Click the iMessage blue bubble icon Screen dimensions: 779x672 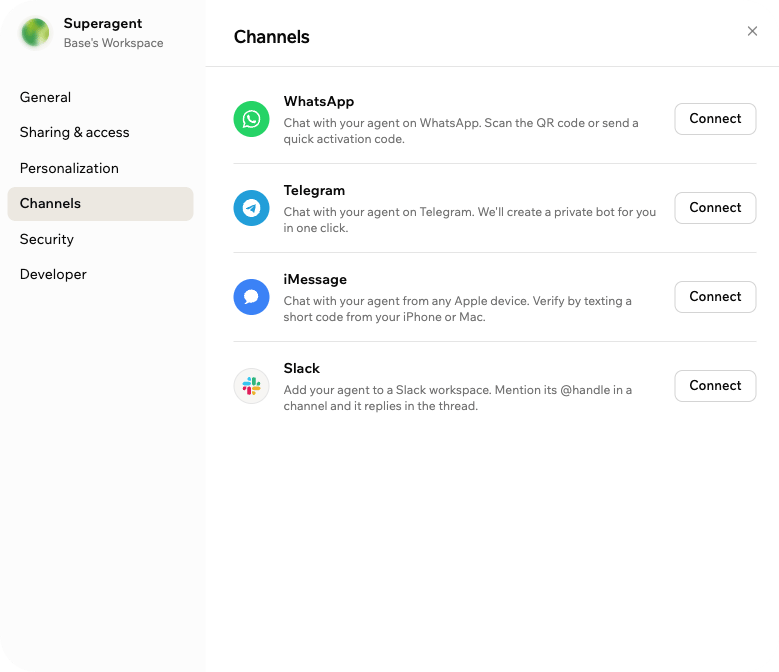(x=251, y=297)
